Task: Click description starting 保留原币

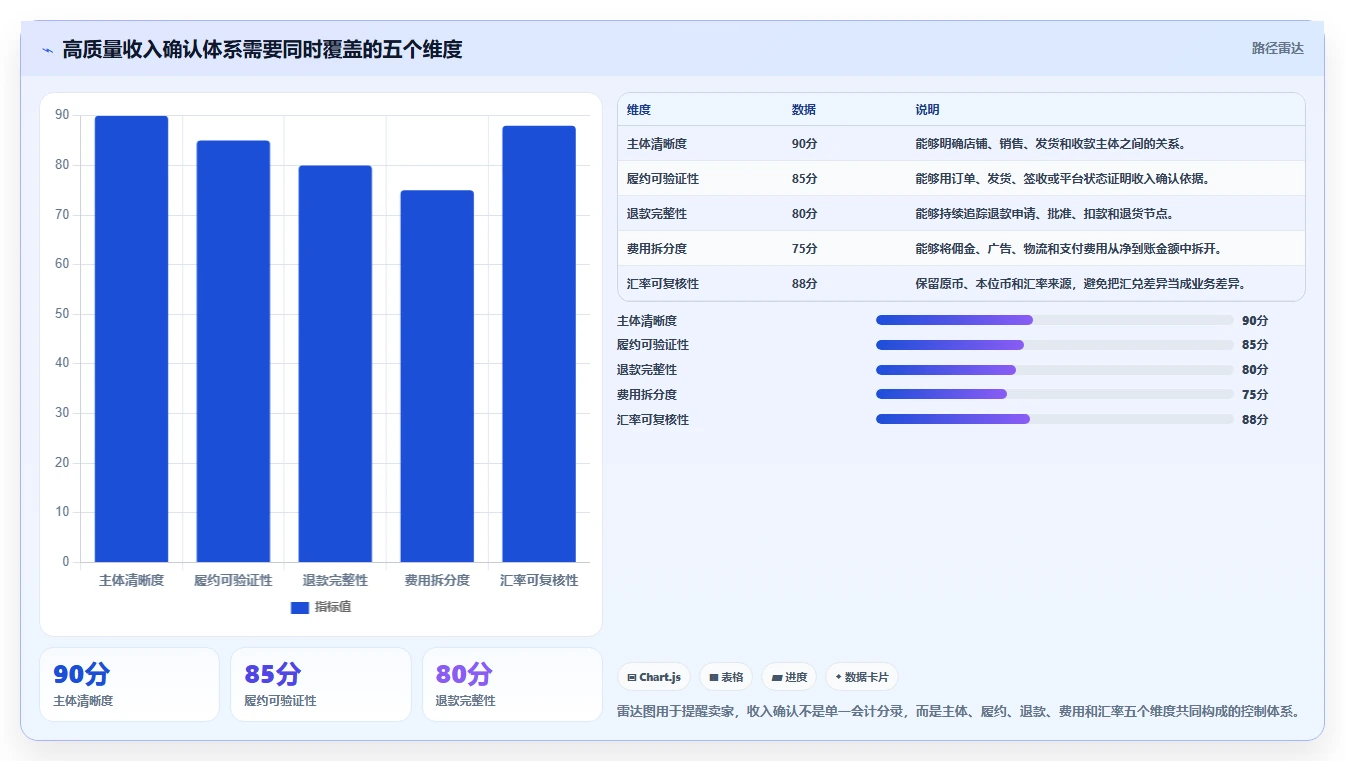Action: click(1081, 284)
